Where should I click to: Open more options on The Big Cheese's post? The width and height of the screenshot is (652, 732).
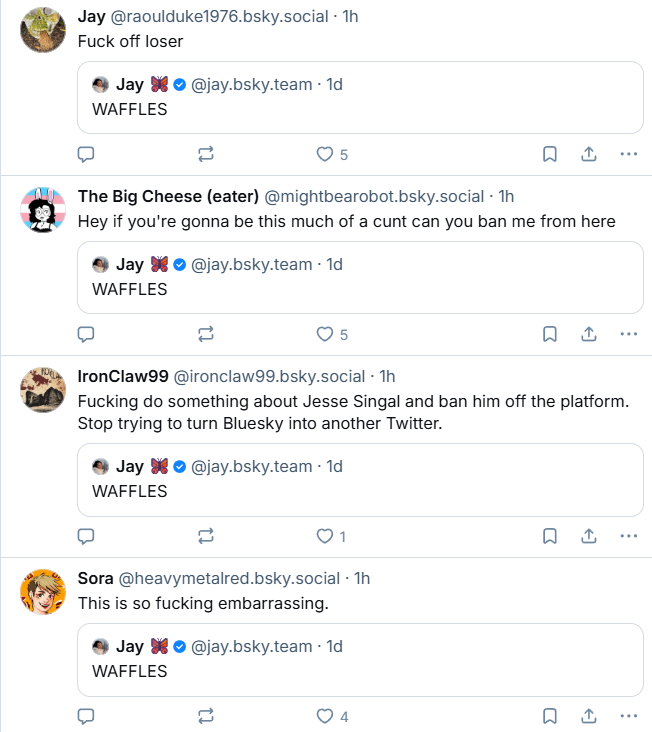point(628,334)
